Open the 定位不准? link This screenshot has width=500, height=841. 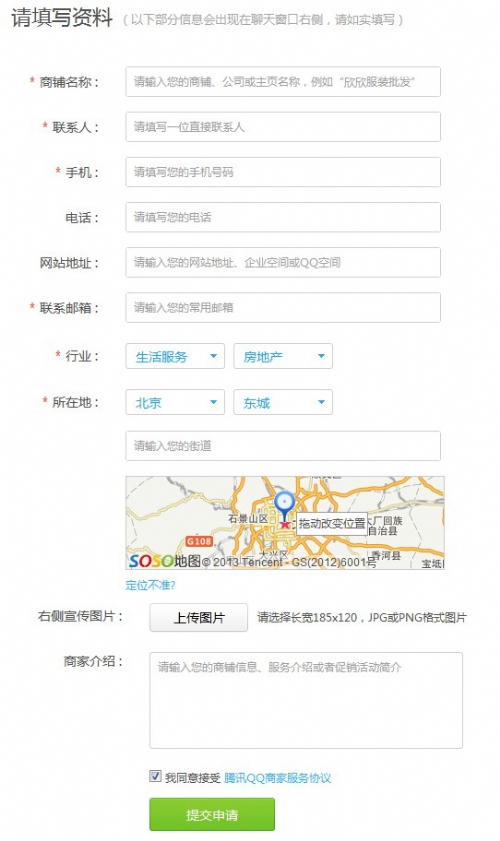click(150, 585)
